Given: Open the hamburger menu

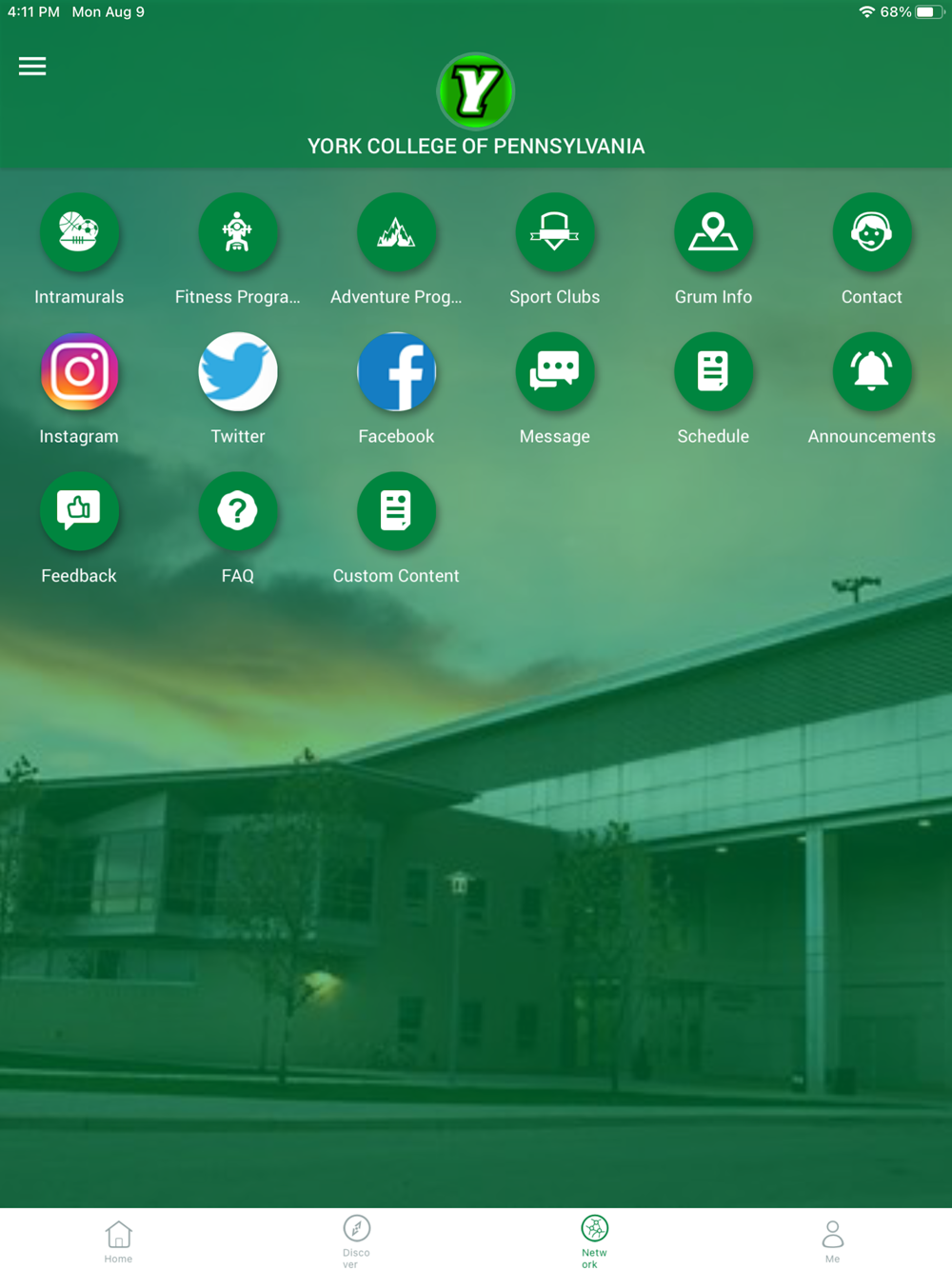Looking at the screenshot, I should (x=32, y=66).
